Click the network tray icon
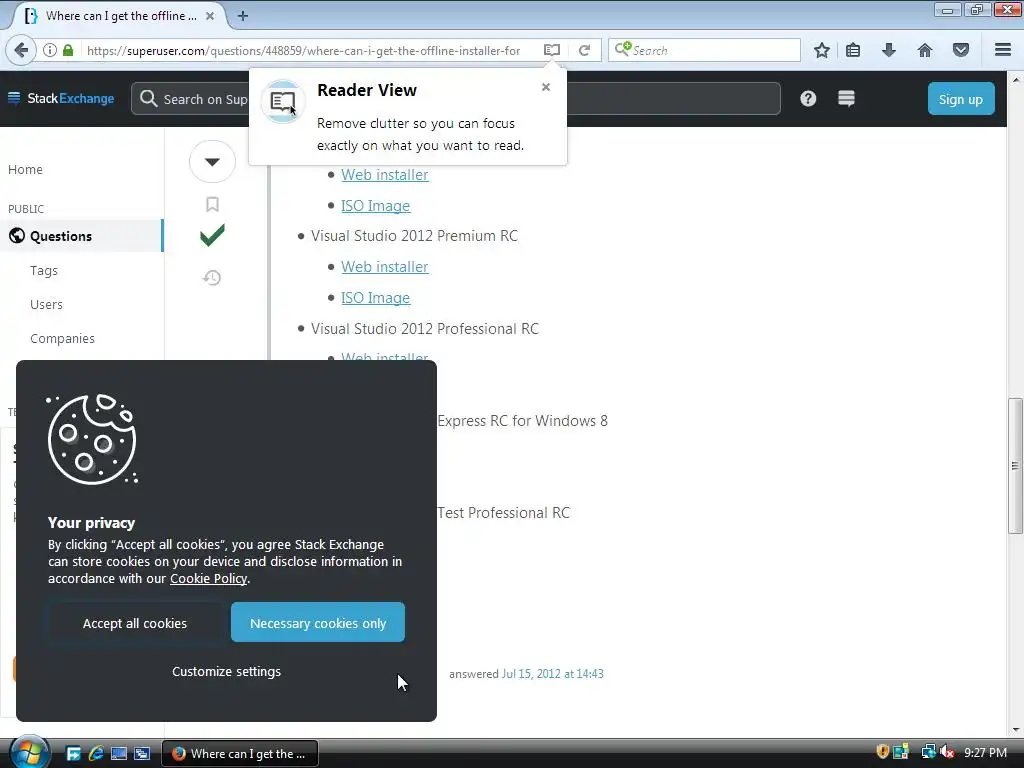 tap(928, 752)
